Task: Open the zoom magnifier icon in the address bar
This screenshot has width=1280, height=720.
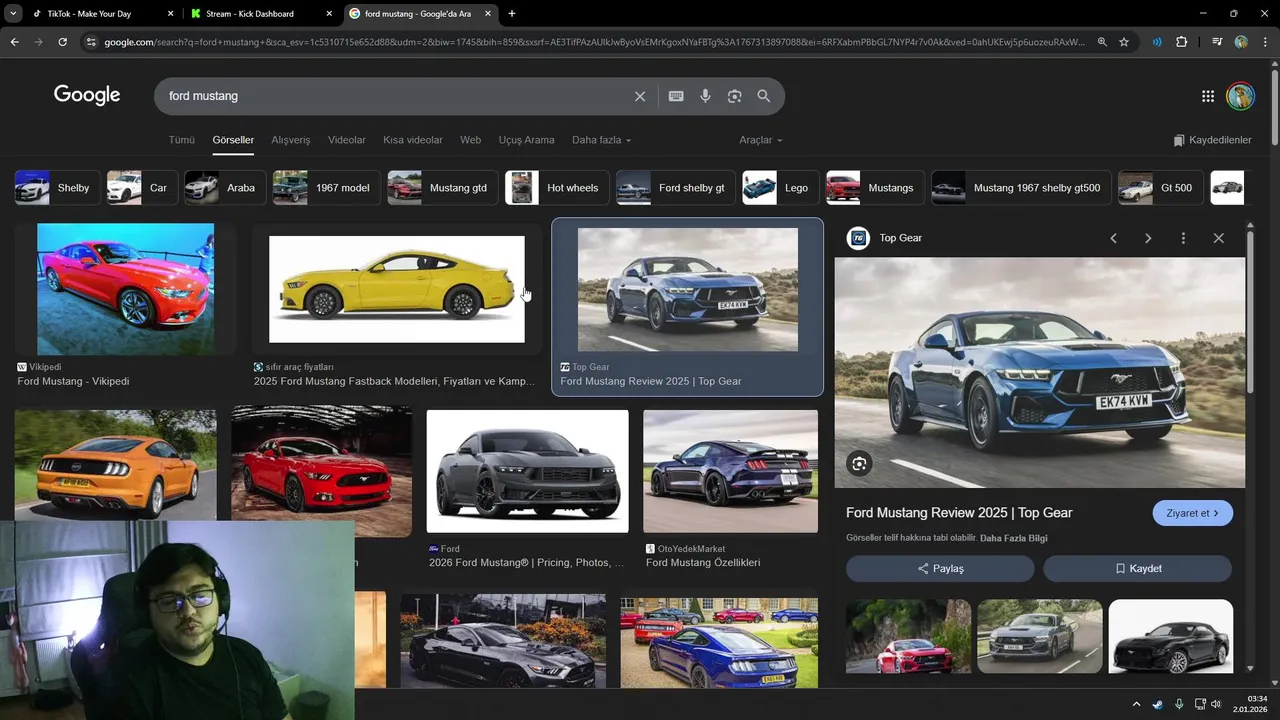Action: click(1102, 42)
